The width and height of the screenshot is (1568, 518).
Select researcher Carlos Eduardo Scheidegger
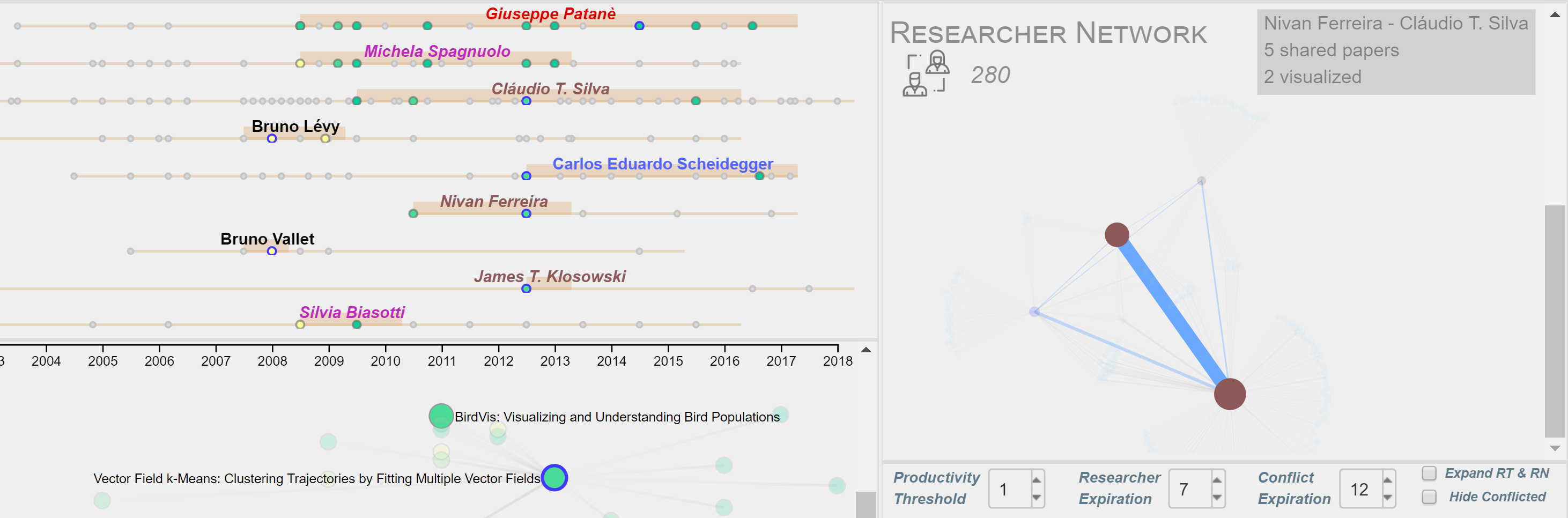[x=662, y=164]
